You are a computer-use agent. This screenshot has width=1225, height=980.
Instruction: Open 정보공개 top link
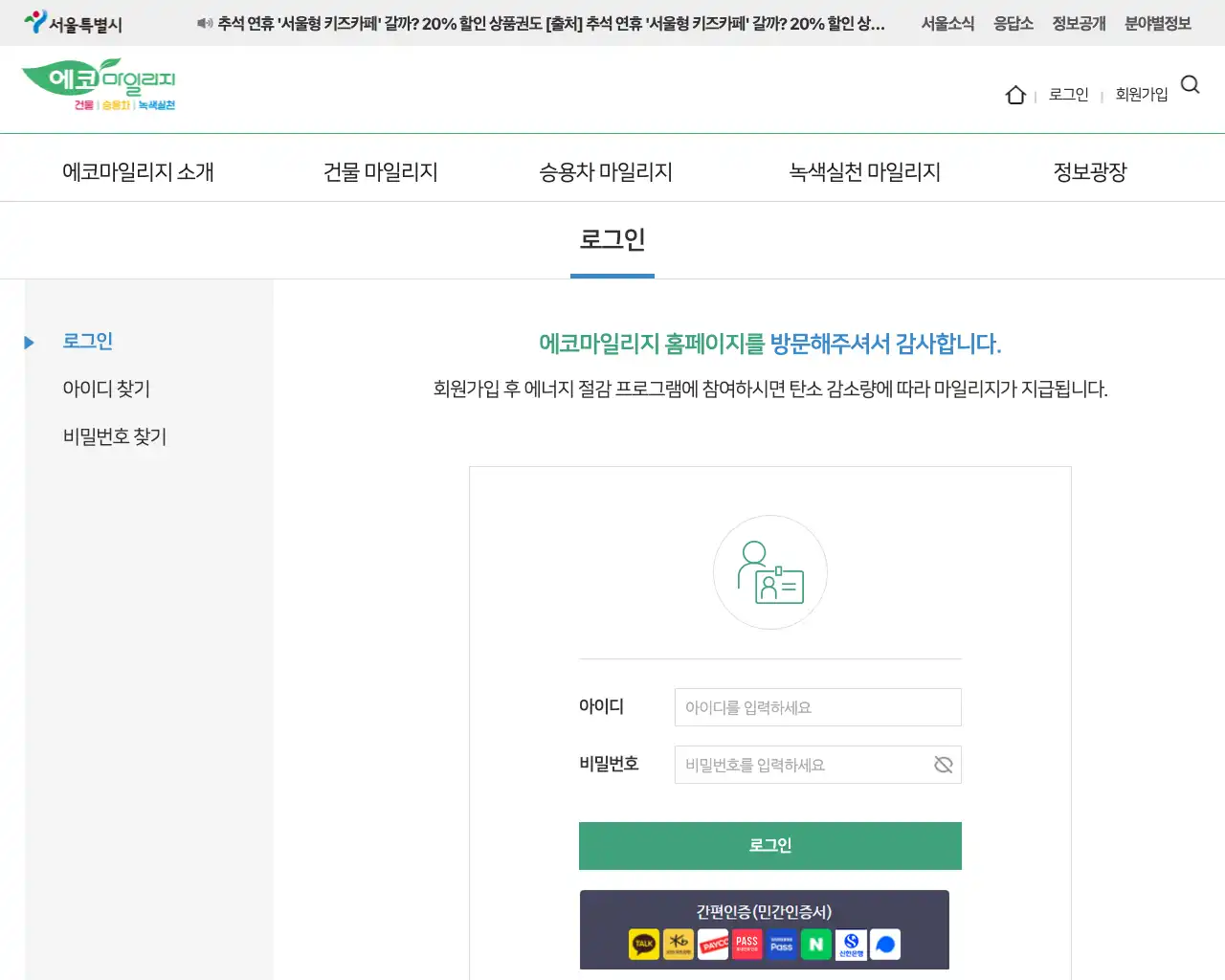(1079, 23)
